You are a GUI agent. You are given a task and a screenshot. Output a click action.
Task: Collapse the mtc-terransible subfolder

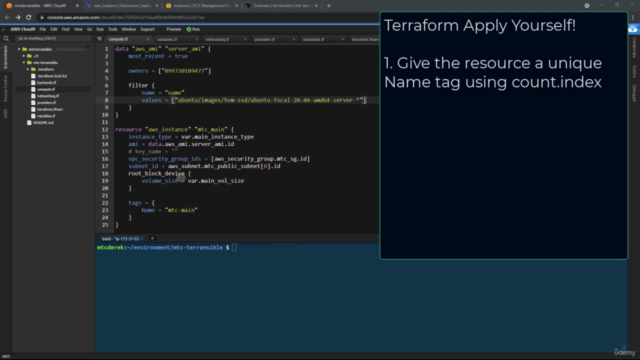tap(24, 62)
